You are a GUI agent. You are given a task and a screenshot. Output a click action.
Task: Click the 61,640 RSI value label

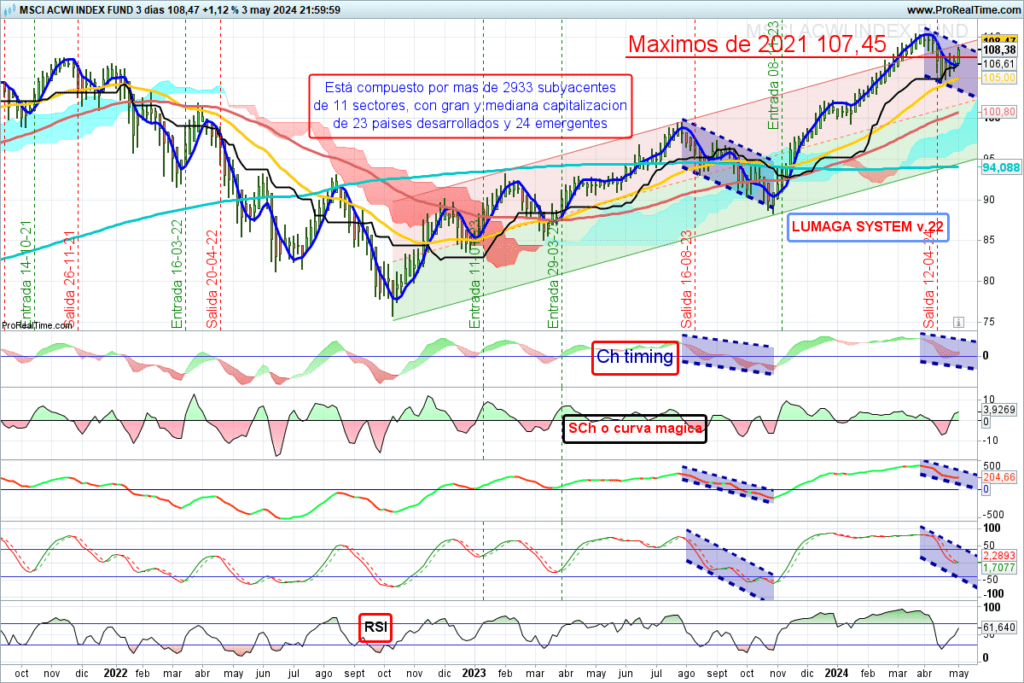coord(999,627)
